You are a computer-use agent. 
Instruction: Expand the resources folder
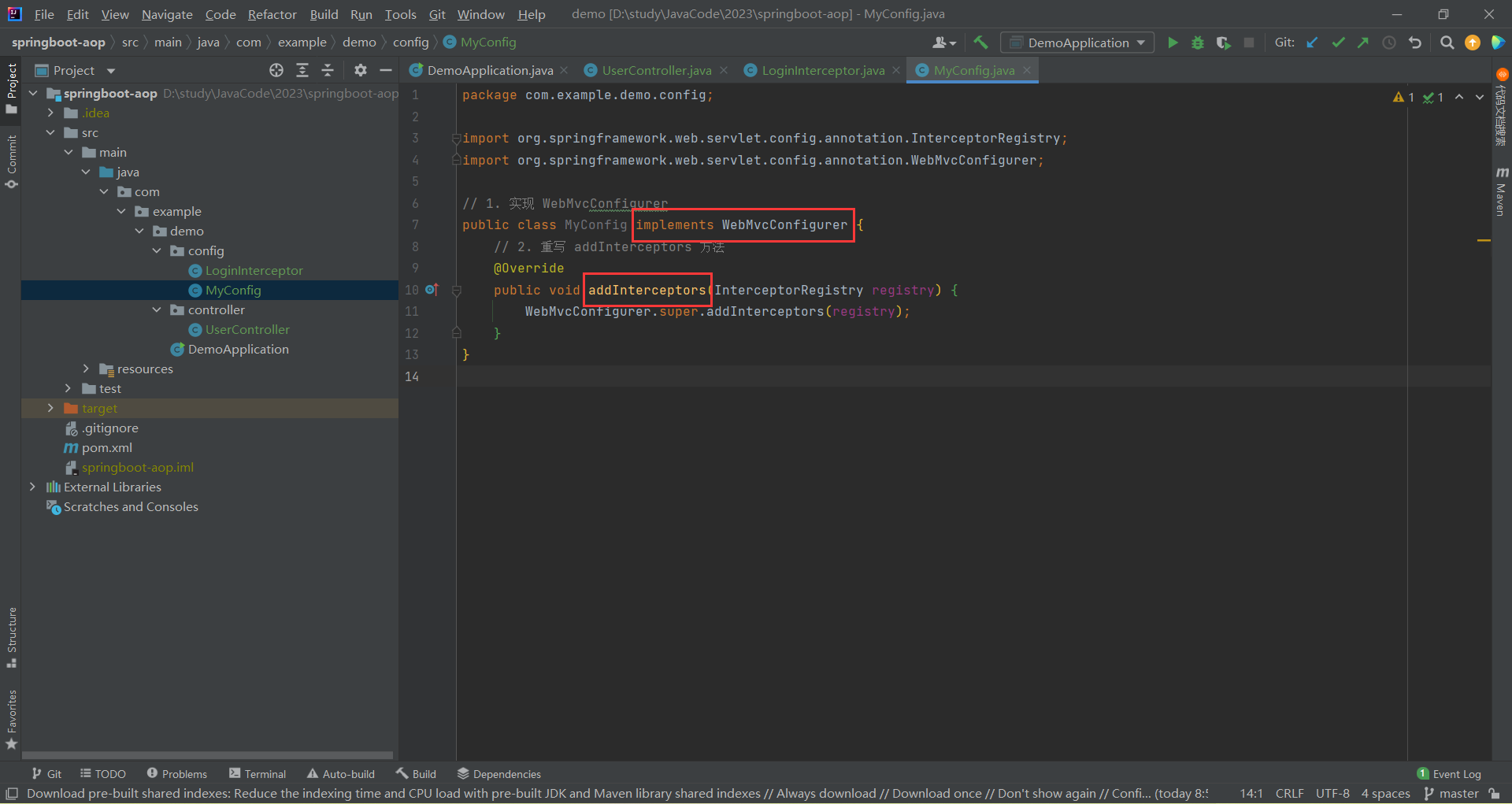pyautogui.click(x=86, y=369)
